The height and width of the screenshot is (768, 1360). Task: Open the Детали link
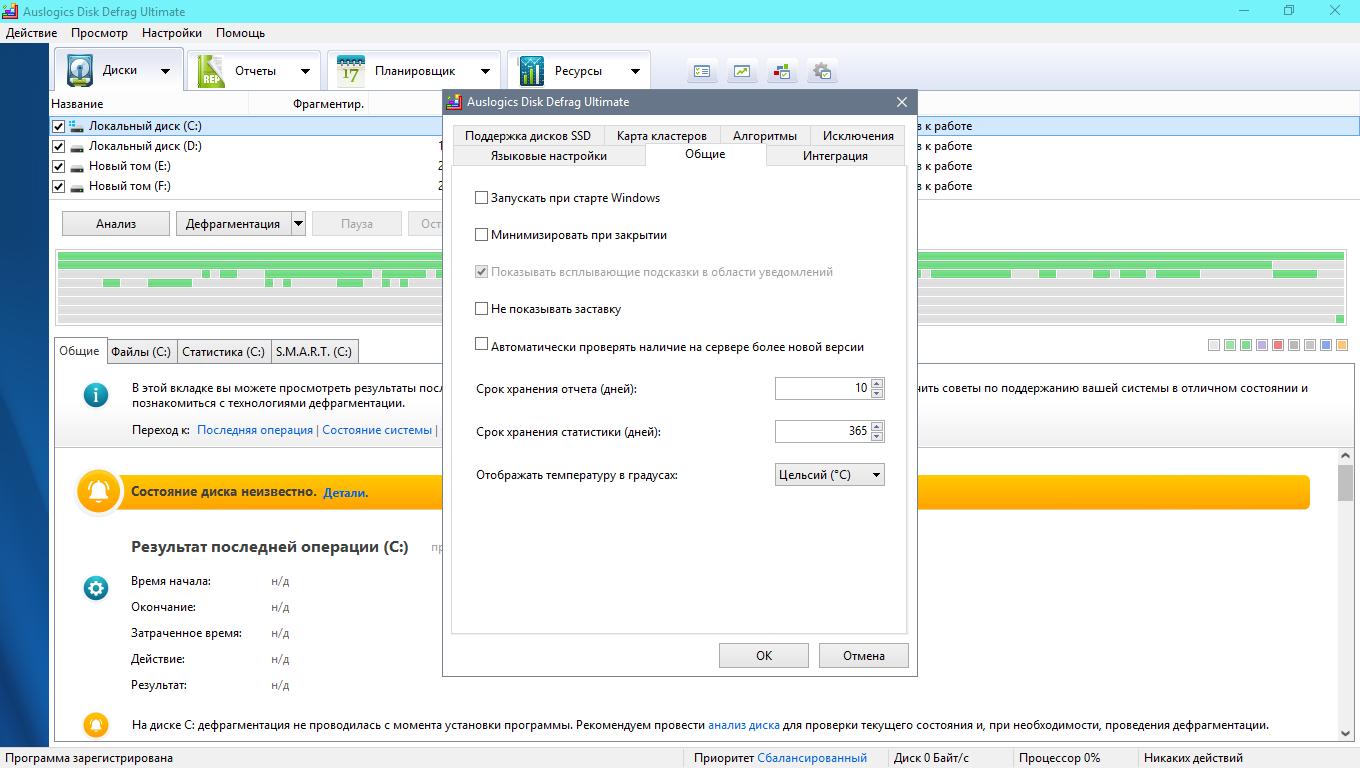[346, 493]
